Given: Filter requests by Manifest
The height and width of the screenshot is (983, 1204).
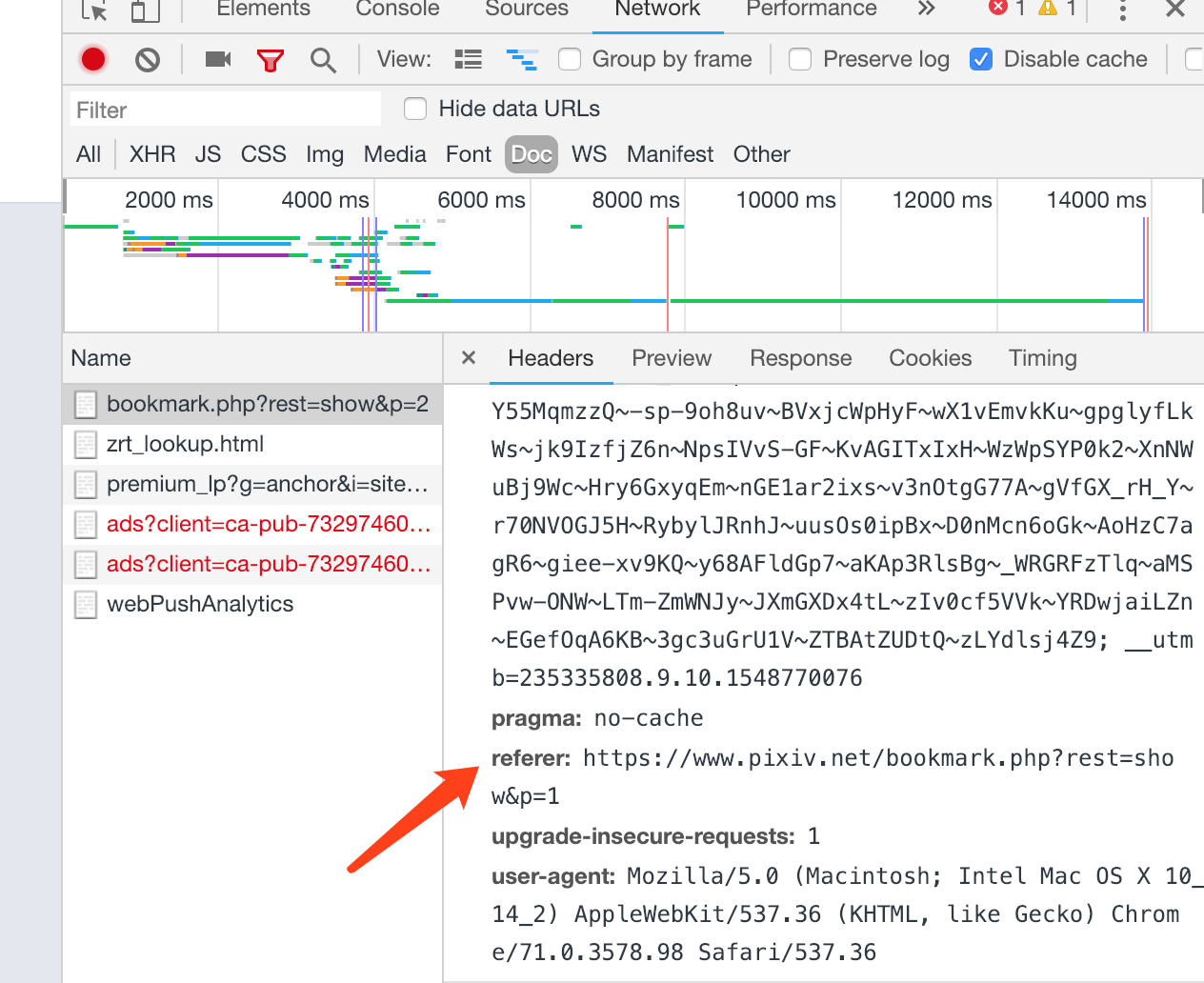Looking at the screenshot, I should tap(670, 154).
